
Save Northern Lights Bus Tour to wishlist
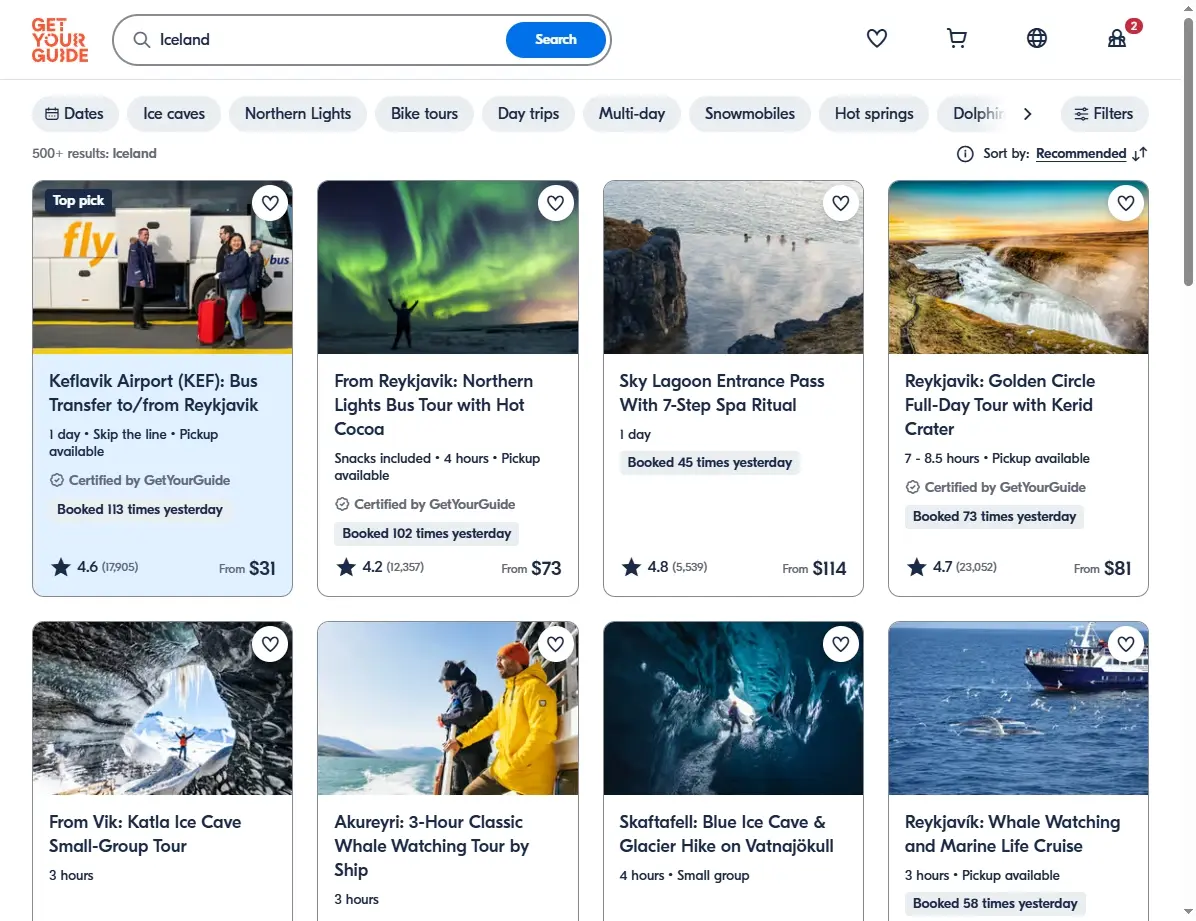555,203
